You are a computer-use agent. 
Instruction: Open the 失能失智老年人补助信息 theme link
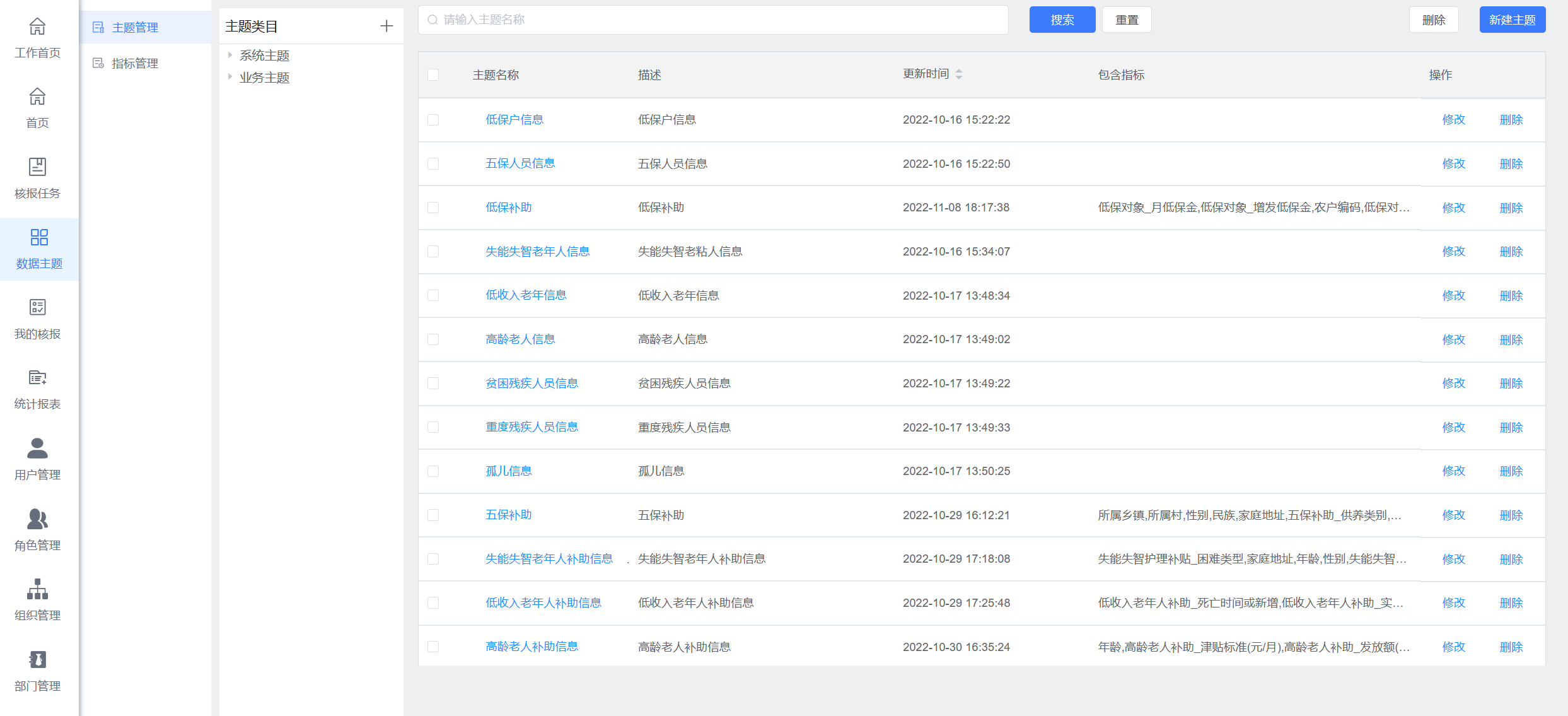click(549, 559)
